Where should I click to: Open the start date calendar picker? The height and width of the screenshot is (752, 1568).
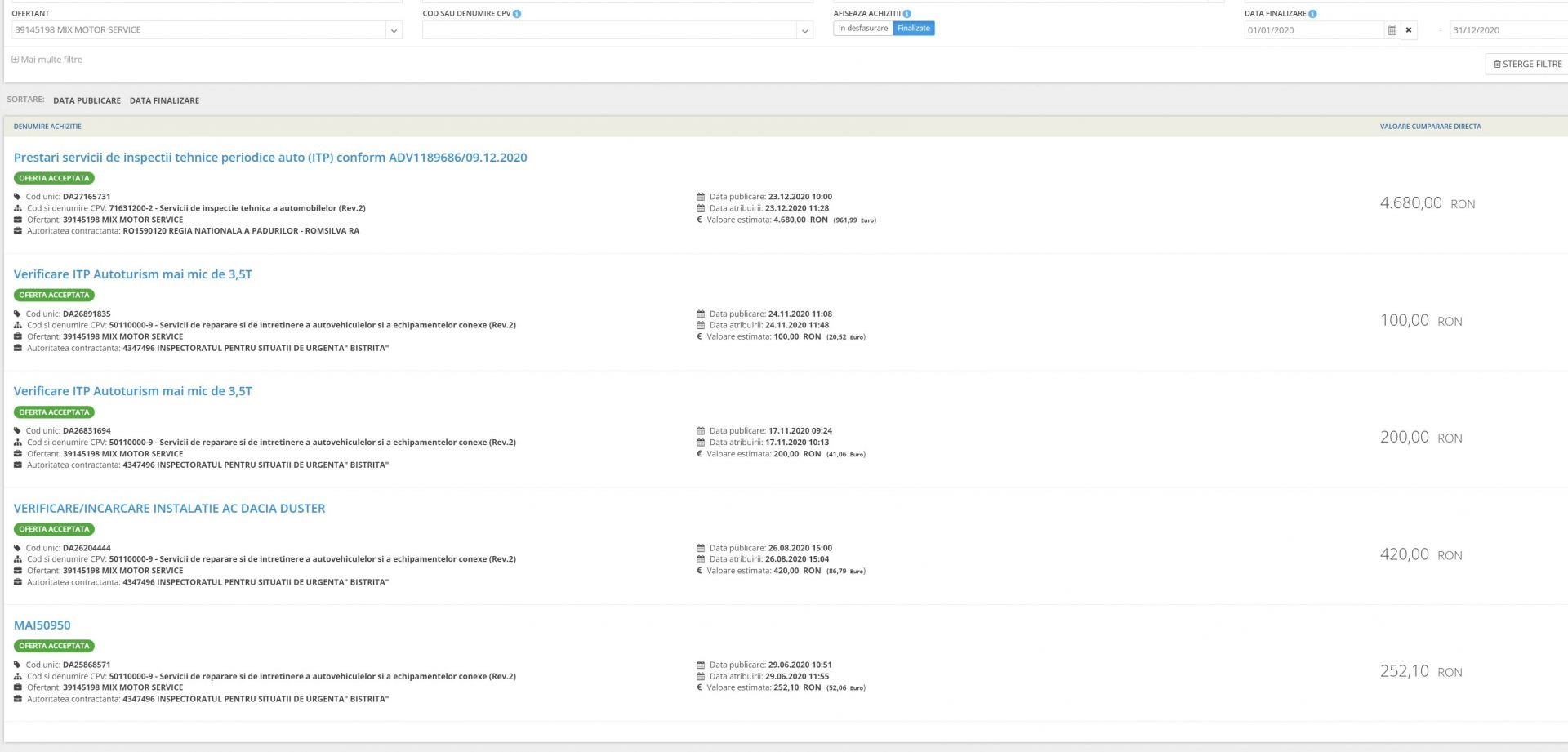[x=1392, y=30]
